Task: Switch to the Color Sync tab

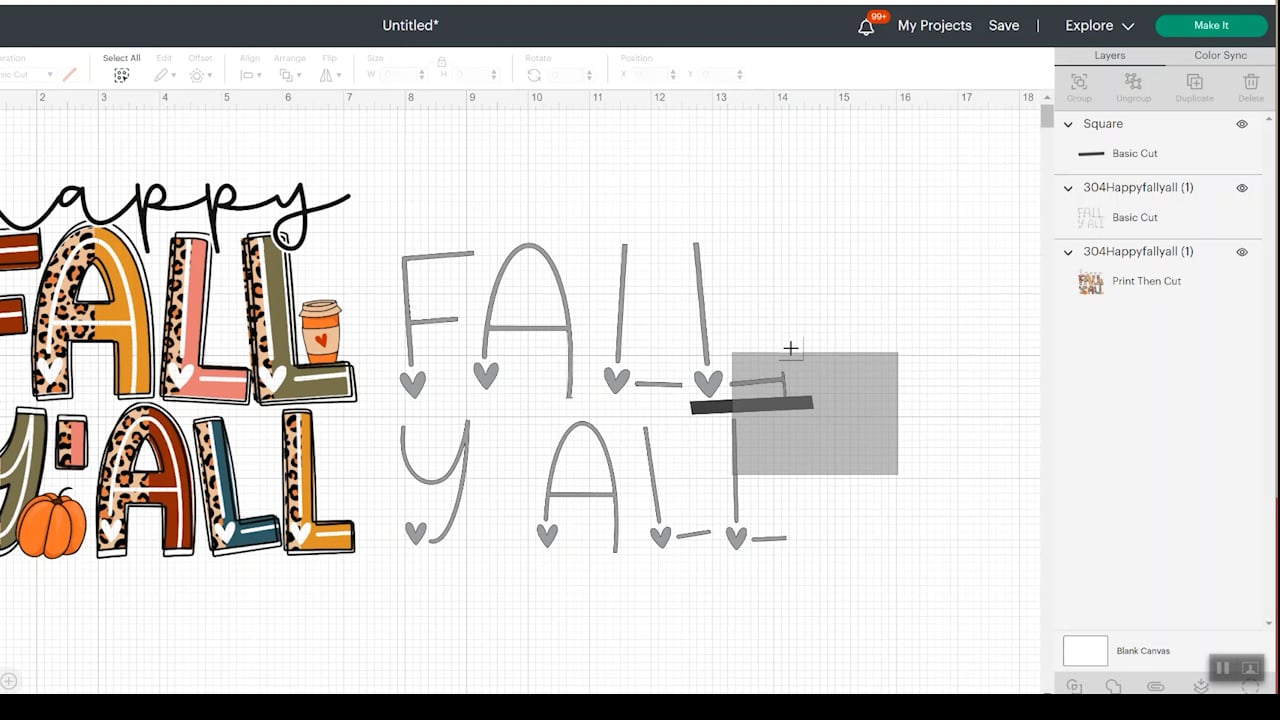Action: tap(1220, 56)
